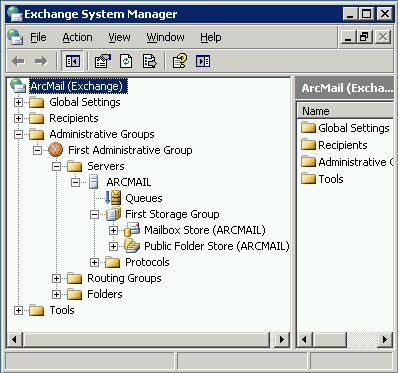The image size is (398, 373).
Task: Click left arrow of results pane scrollbar
Action: click(304, 340)
